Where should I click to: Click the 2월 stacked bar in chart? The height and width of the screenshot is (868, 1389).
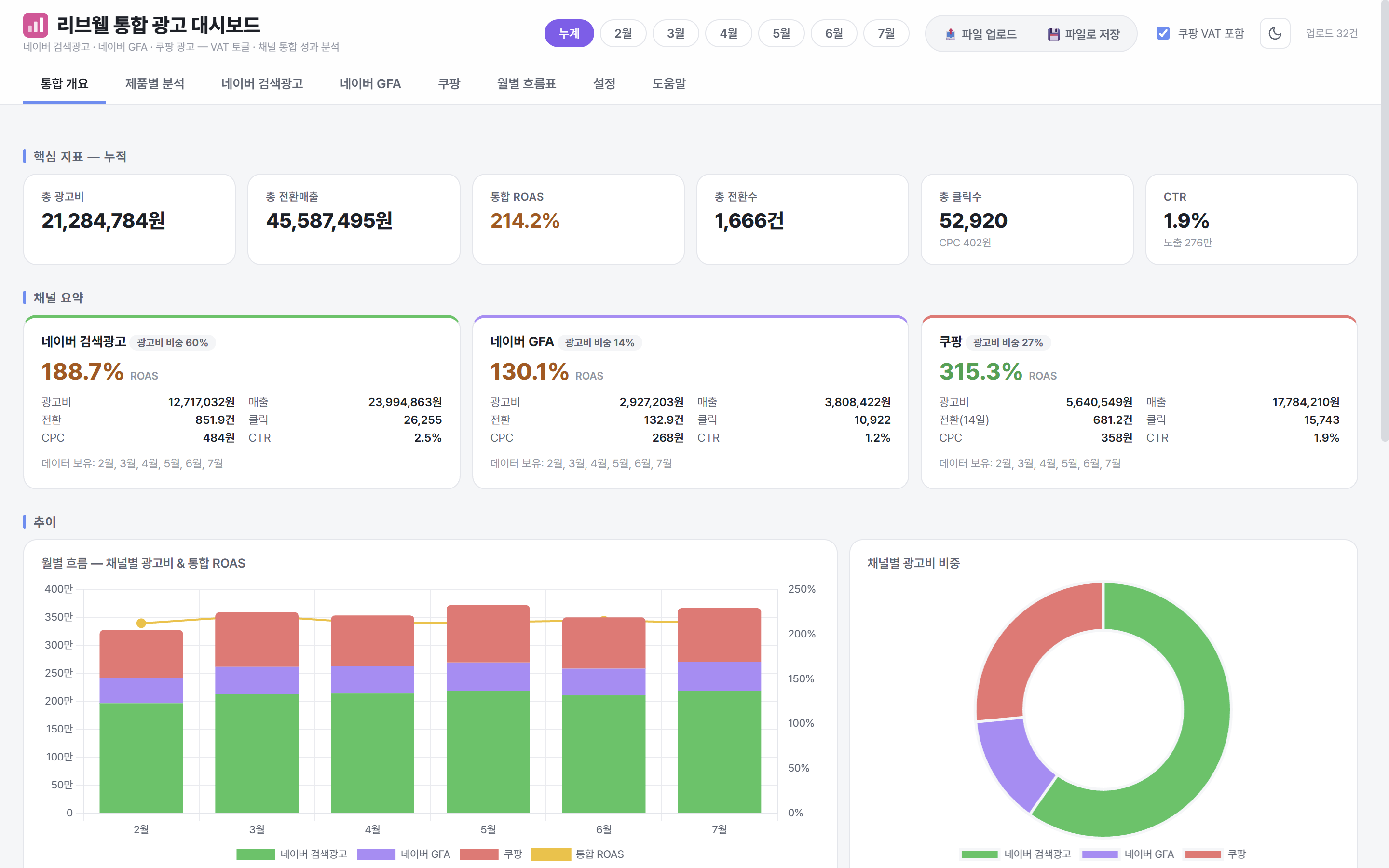tap(141, 721)
